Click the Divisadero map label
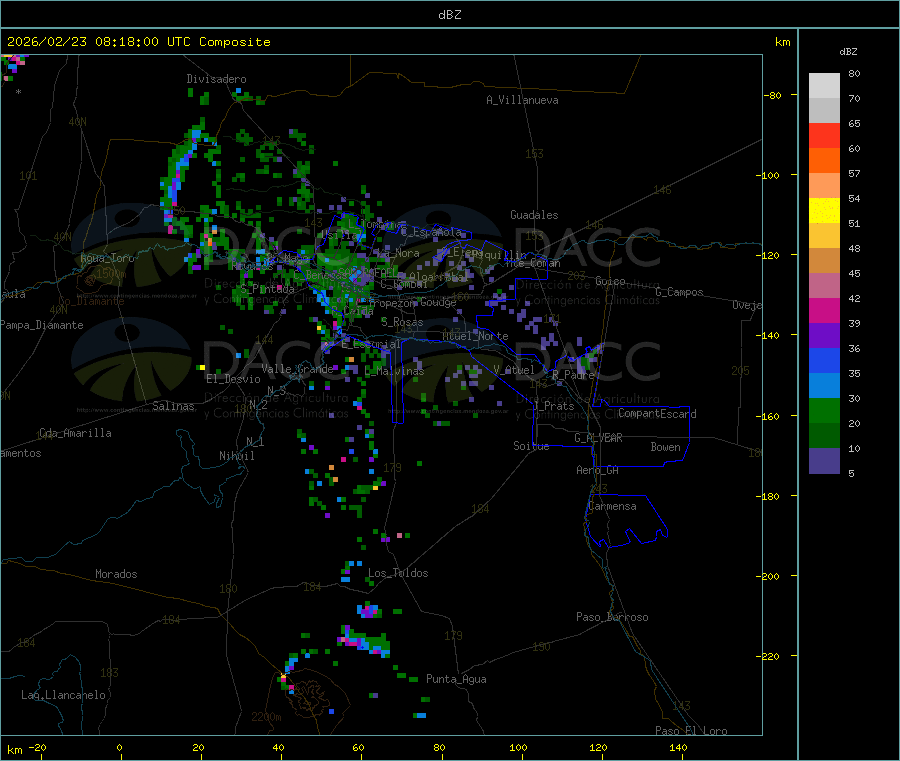 (x=216, y=79)
